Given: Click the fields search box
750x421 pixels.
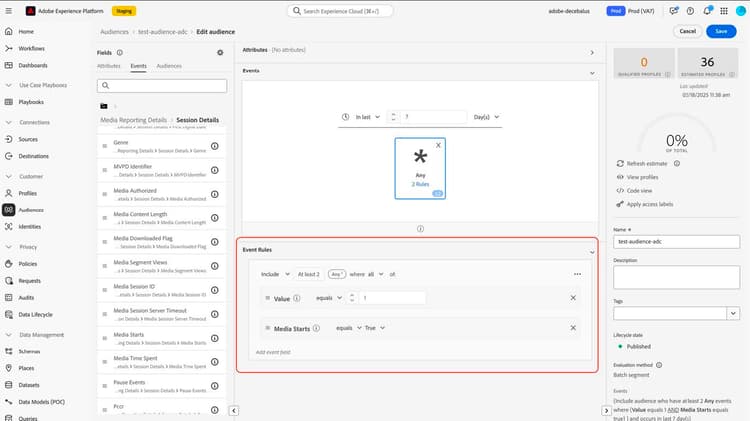Looking at the screenshot, I should point(162,86).
